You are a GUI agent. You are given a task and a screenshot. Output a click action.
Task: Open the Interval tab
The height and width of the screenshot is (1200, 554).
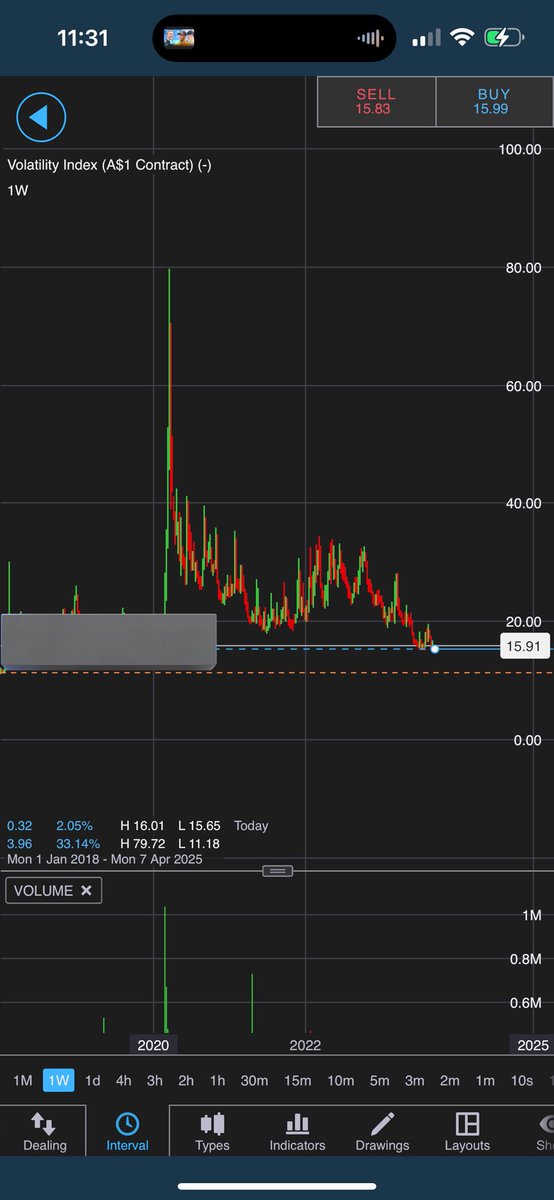[127, 1131]
